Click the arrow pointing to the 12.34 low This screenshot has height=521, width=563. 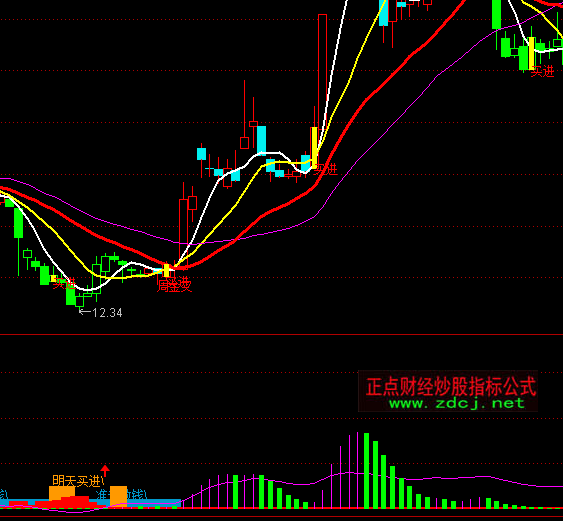pos(85,312)
